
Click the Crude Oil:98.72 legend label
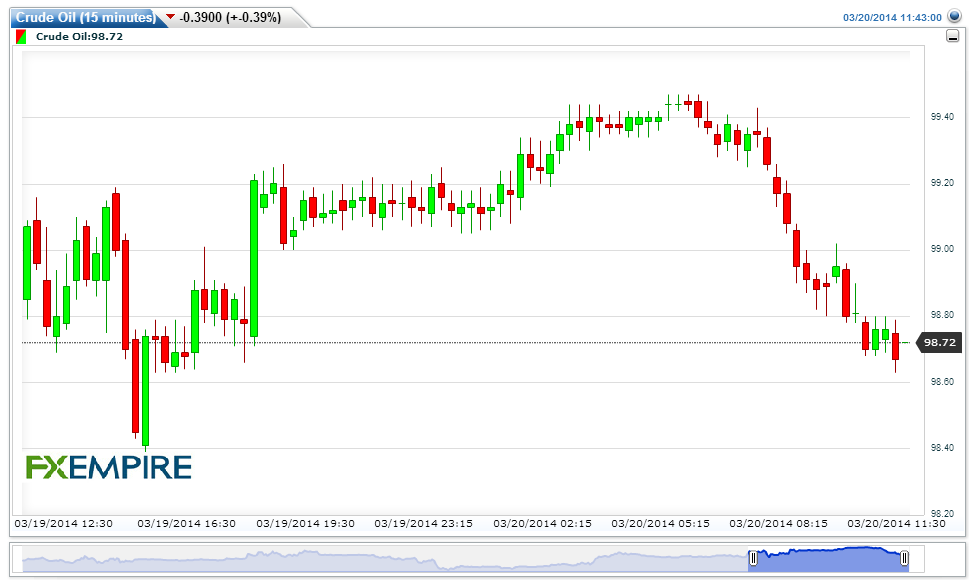[79, 37]
